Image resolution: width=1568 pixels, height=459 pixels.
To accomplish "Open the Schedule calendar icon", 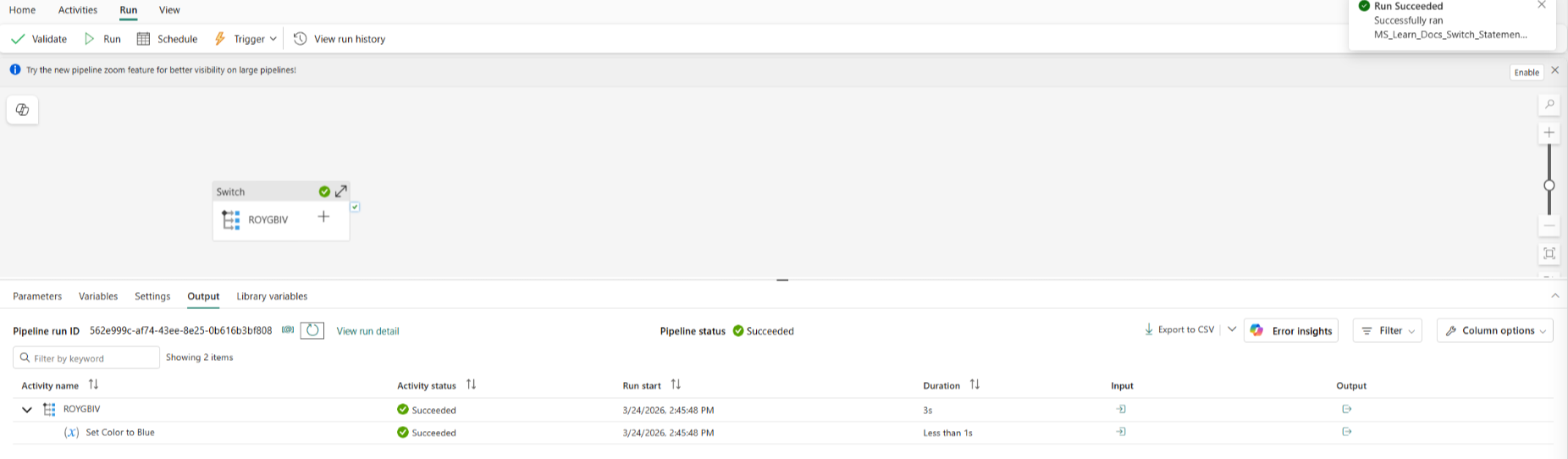I will coord(143,39).
